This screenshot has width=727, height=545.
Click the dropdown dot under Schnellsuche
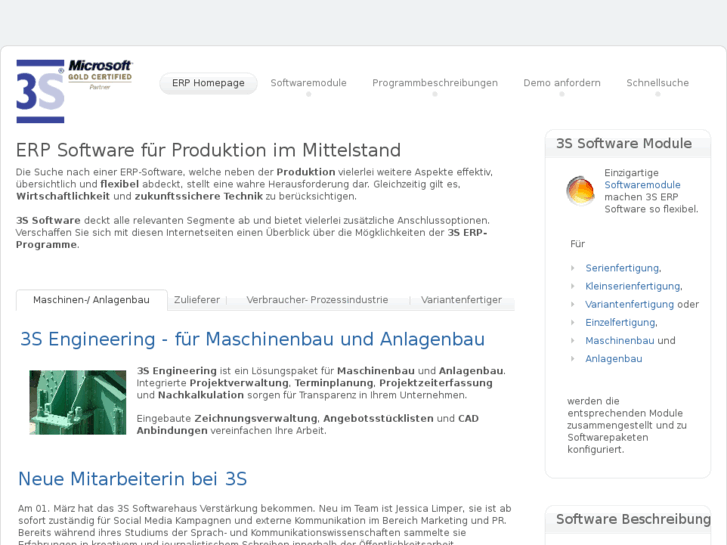pos(657,94)
